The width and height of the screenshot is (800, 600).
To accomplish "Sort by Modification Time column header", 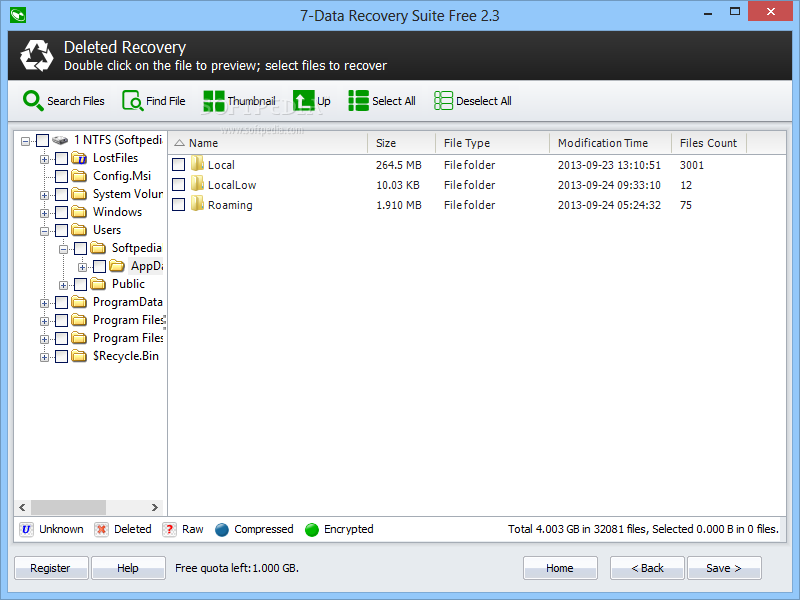I will click(x=610, y=143).
